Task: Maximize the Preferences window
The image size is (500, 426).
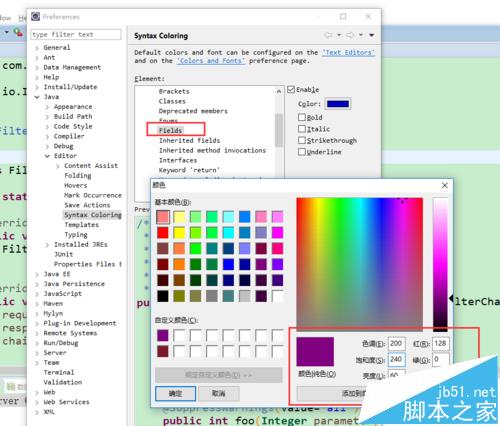Action: [x=343, y=16]
